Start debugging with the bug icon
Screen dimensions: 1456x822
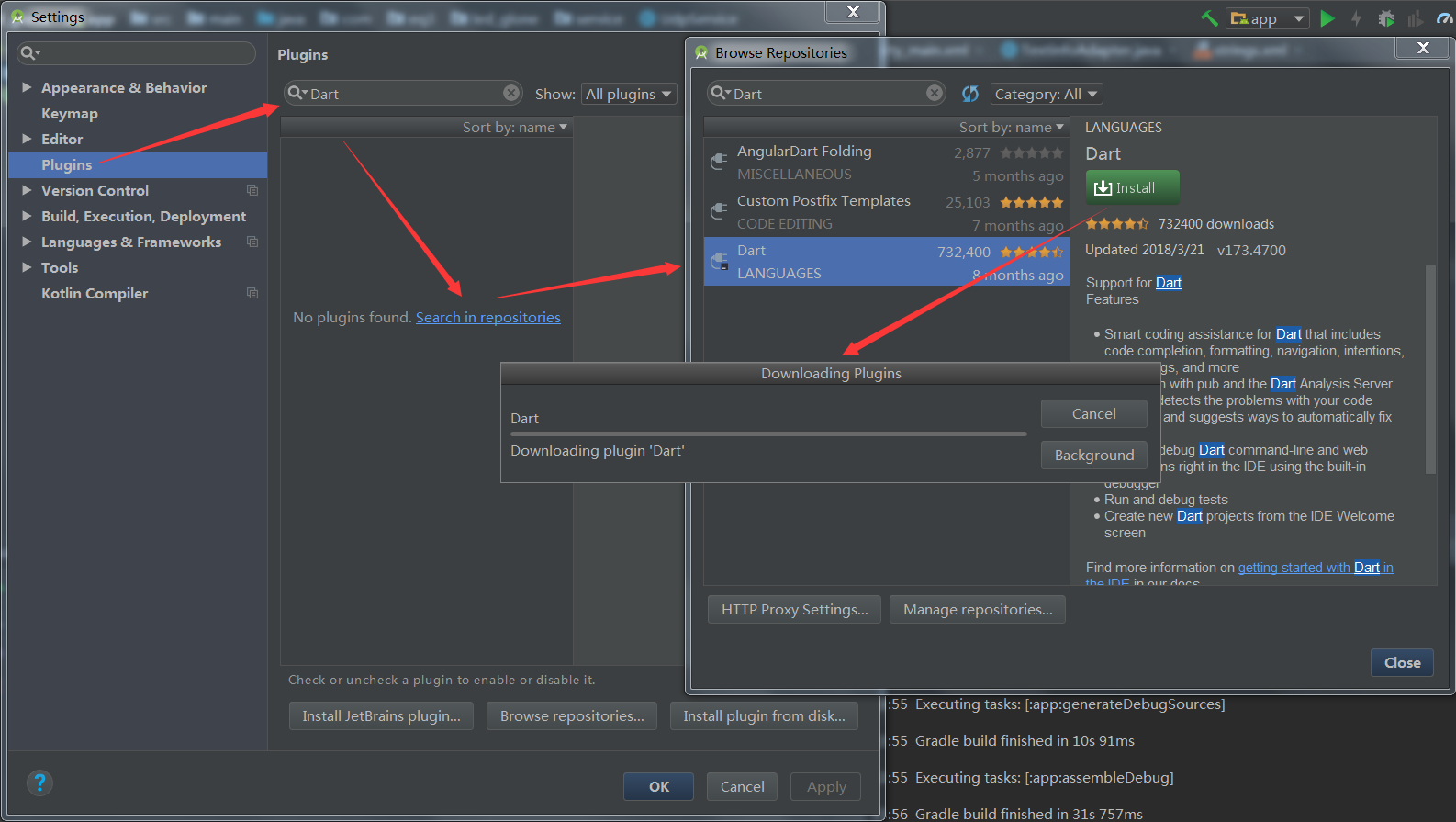1386,18
